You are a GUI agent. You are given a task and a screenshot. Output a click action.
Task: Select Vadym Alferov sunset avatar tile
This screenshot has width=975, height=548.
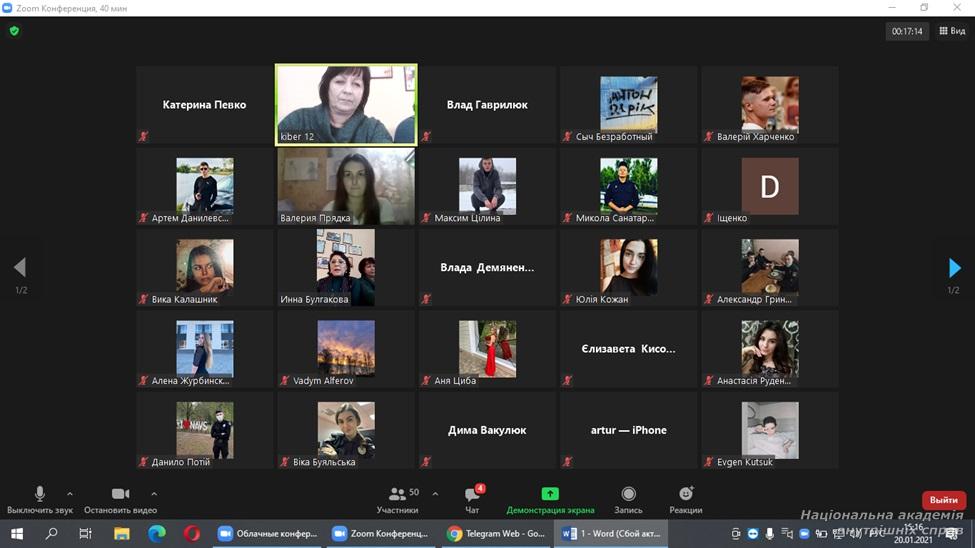[346, 349]
